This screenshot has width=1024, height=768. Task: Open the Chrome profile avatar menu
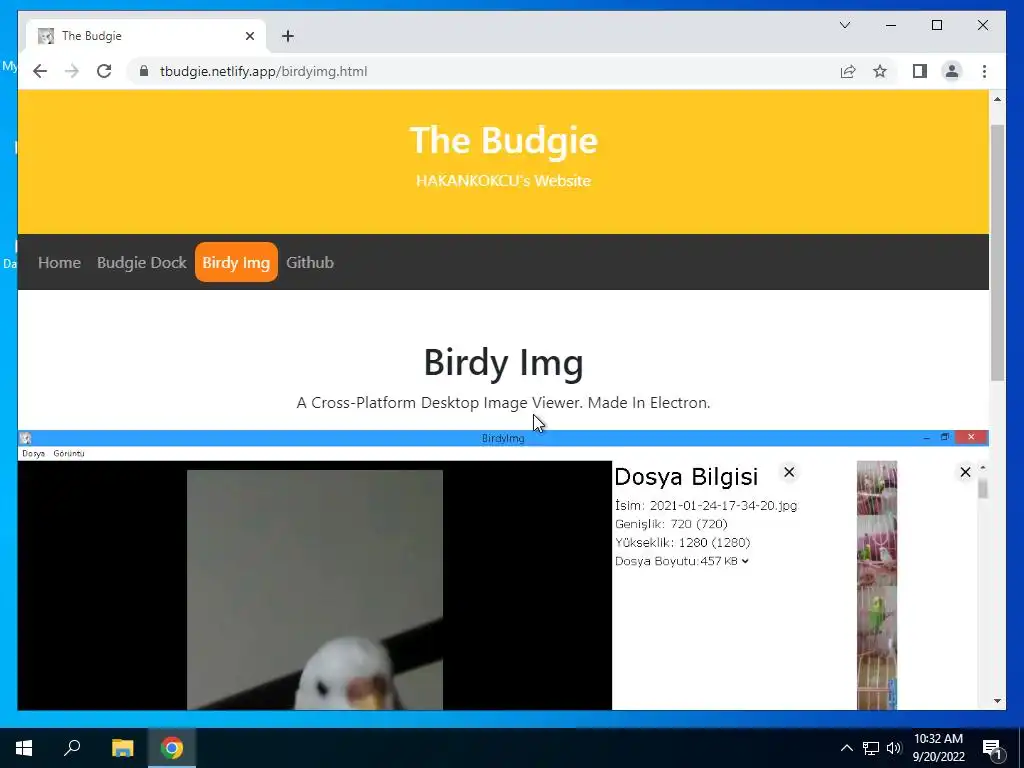click(952, 71)
